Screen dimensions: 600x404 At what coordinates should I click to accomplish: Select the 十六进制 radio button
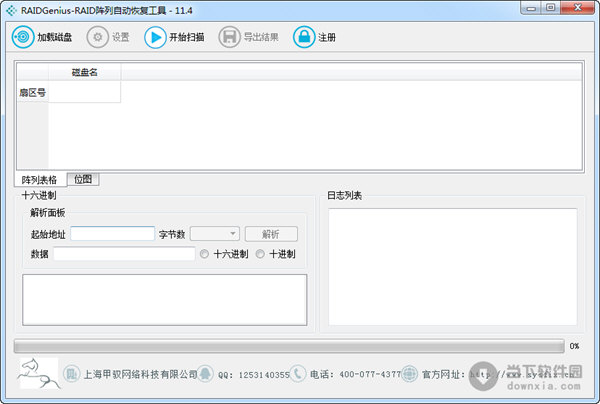204,254
